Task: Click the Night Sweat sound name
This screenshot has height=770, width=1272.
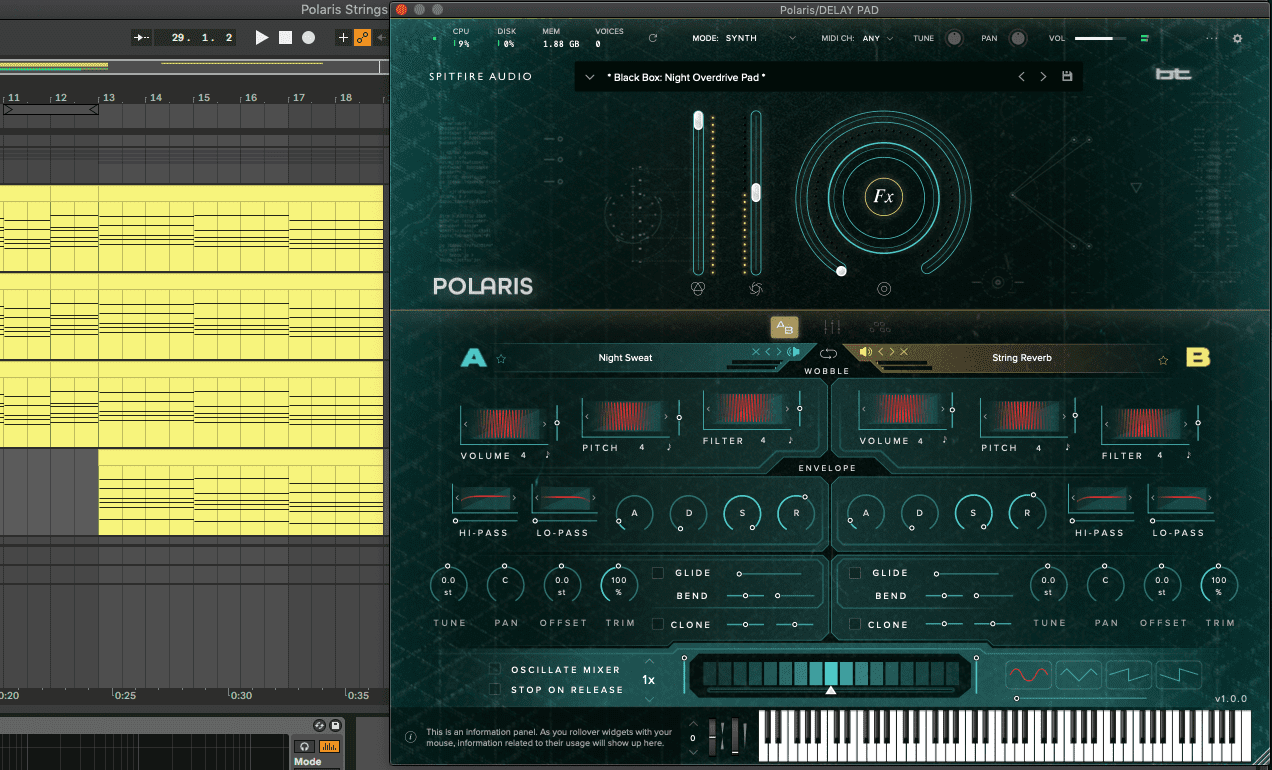Action: tap(625, 358)
